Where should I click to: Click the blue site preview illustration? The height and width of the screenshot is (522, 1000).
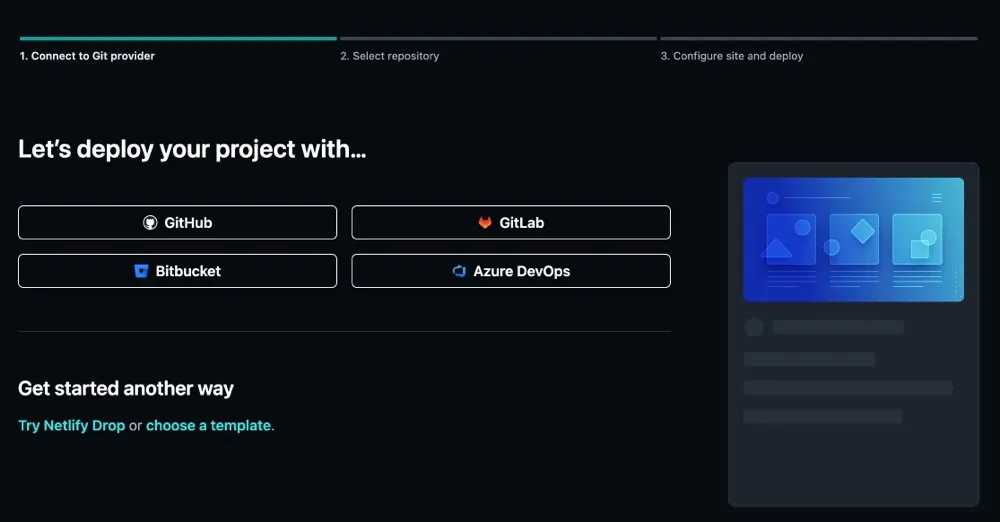point(853,239)
